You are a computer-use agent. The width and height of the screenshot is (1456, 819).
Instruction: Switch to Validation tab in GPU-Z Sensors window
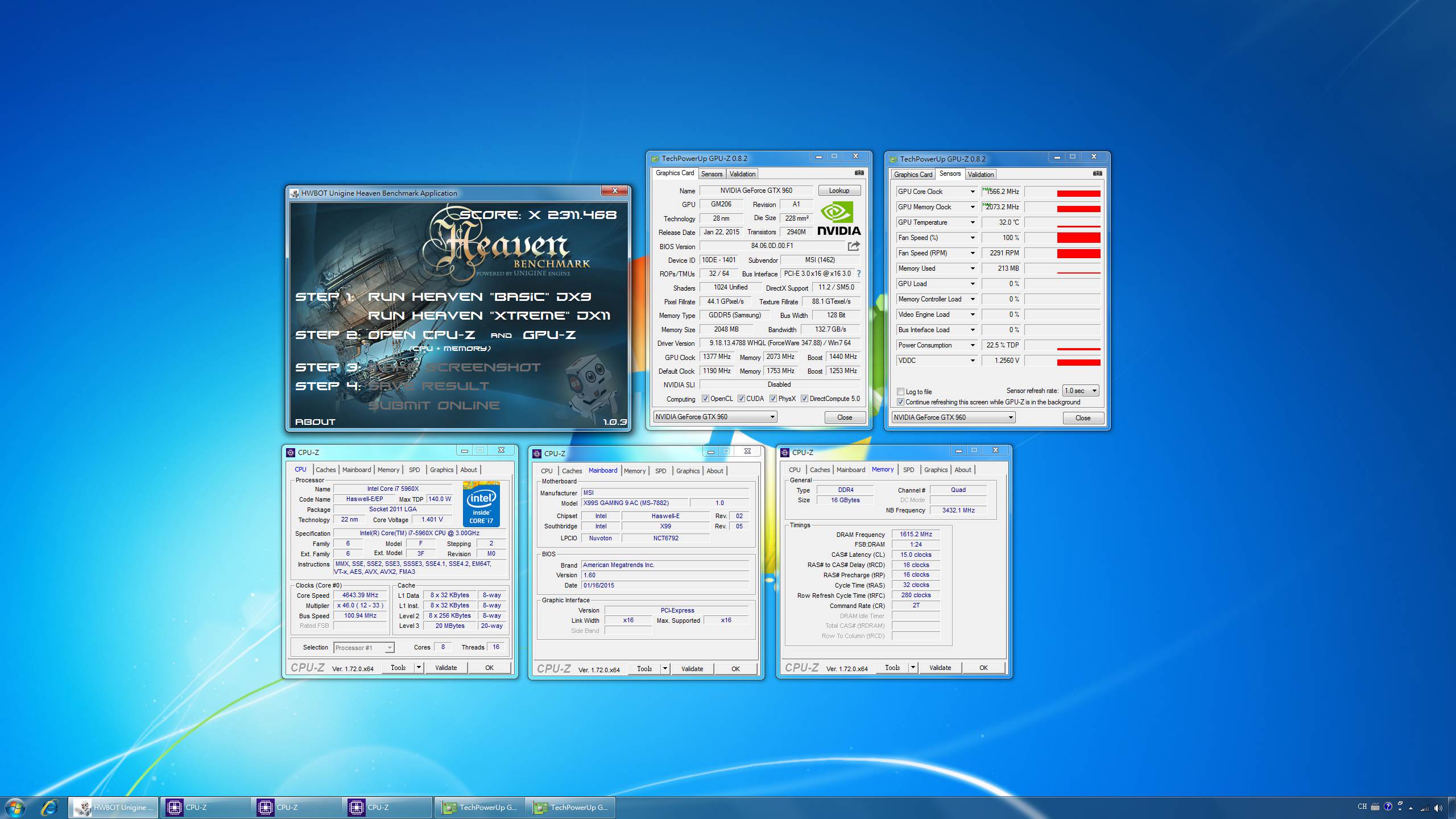coord(981,175)
